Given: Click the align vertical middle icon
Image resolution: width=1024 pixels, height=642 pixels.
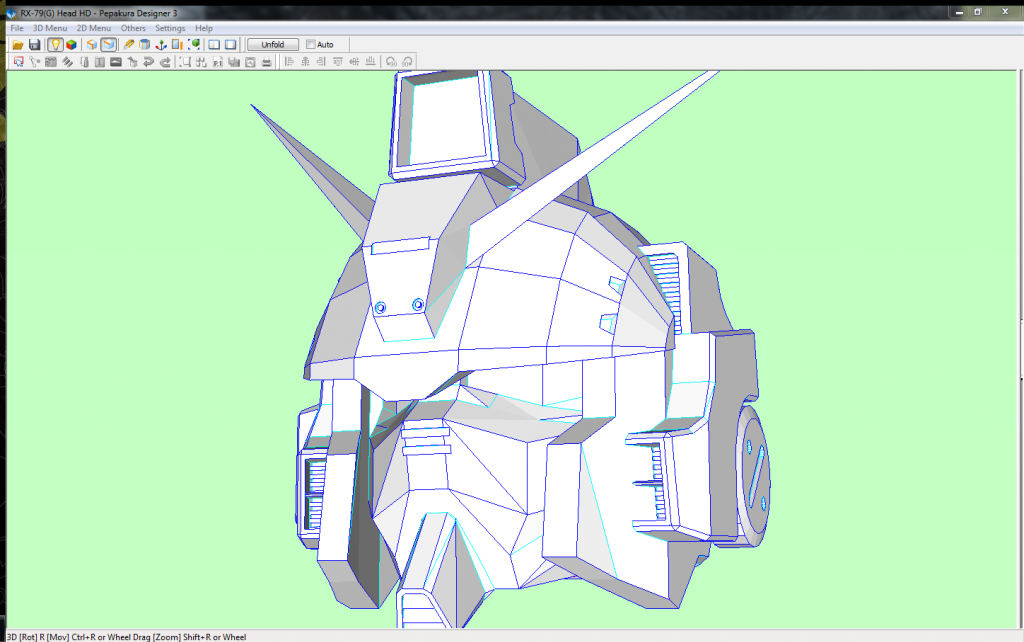Looking at the screenshot, I should tap(354, 62).
